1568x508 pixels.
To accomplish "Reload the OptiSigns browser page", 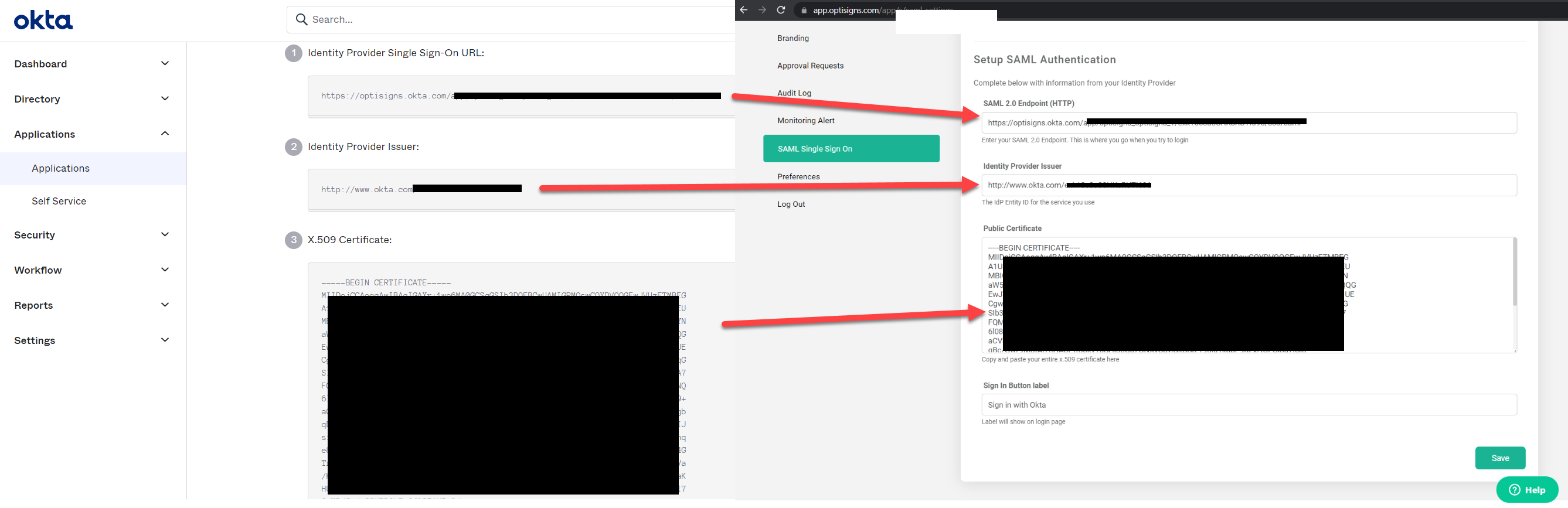I will point(781,10).
